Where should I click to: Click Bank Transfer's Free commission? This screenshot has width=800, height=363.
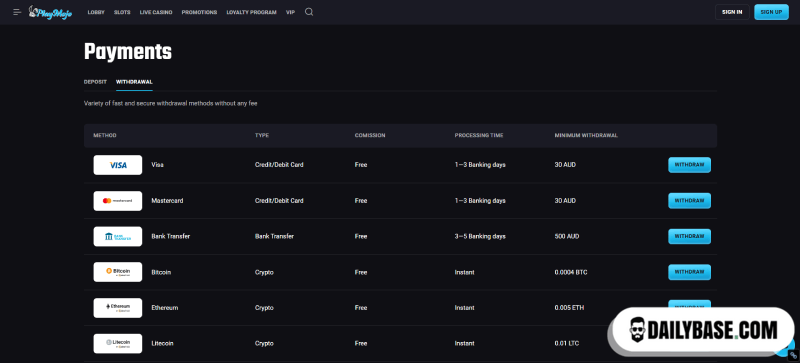[361, 236]
